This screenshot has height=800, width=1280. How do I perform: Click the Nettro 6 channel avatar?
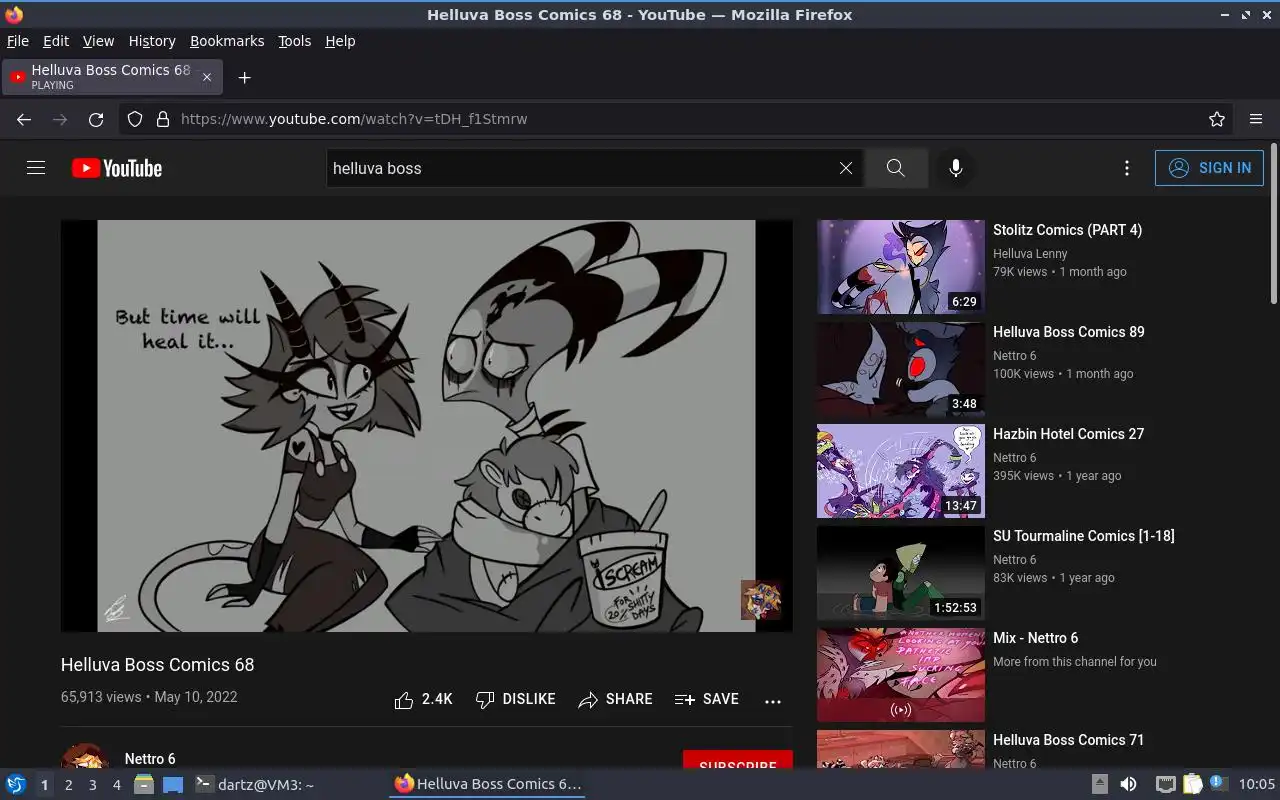tap(85, 757)
